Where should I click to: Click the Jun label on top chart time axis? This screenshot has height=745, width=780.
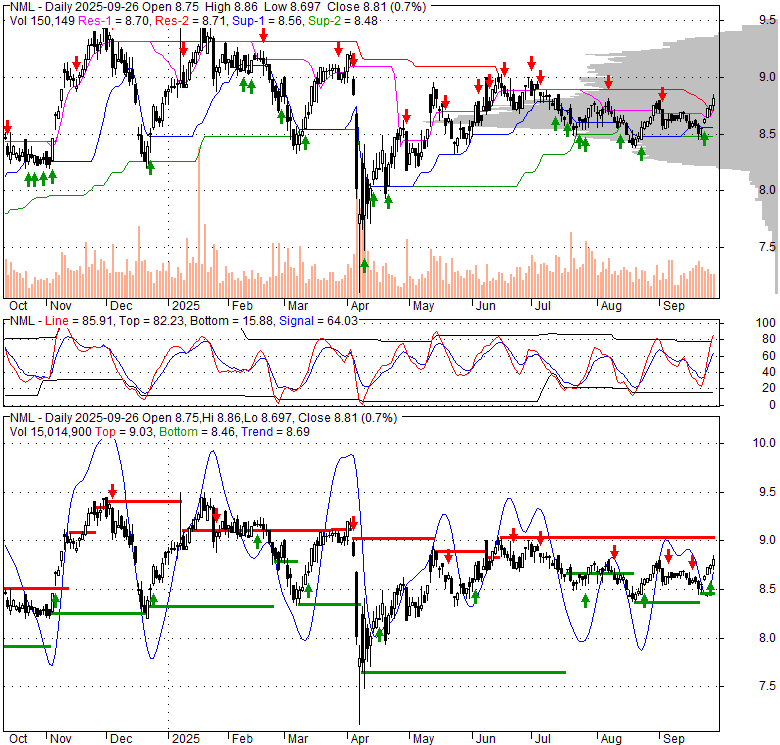(x=486, y=306)
